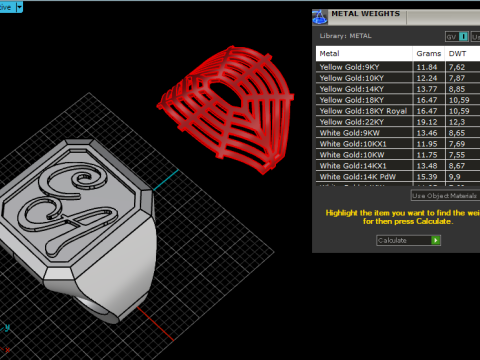Select the White Gold:14K PdW row
480x360 pixels.
(398, 177)
